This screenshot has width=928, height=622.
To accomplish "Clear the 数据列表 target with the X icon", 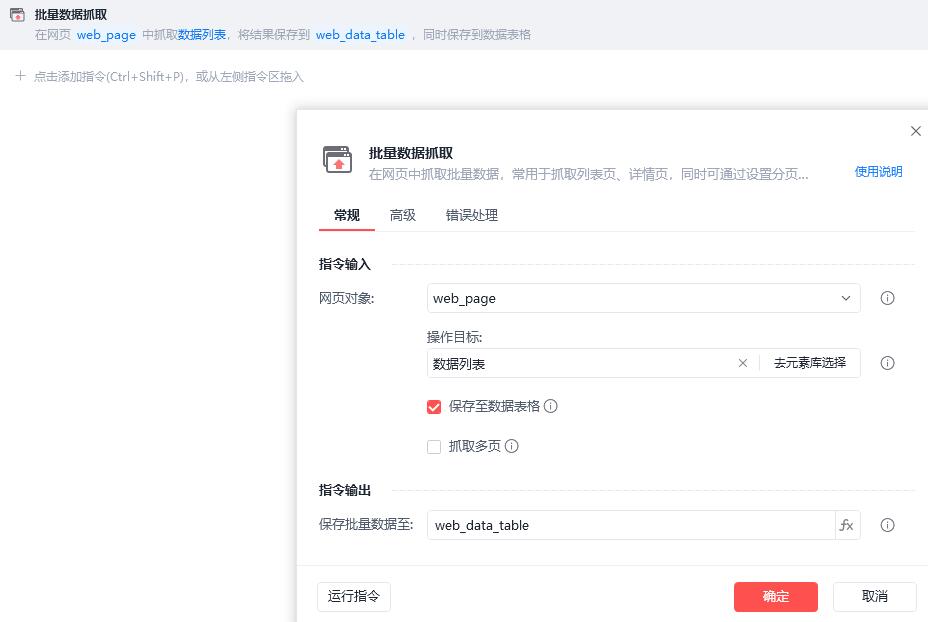I will coord(742,363).
